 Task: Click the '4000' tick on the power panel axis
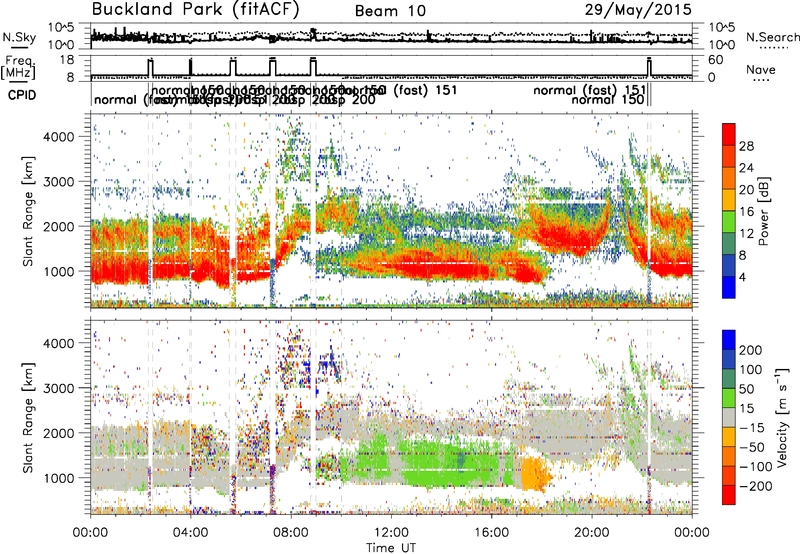click(58, 137)
